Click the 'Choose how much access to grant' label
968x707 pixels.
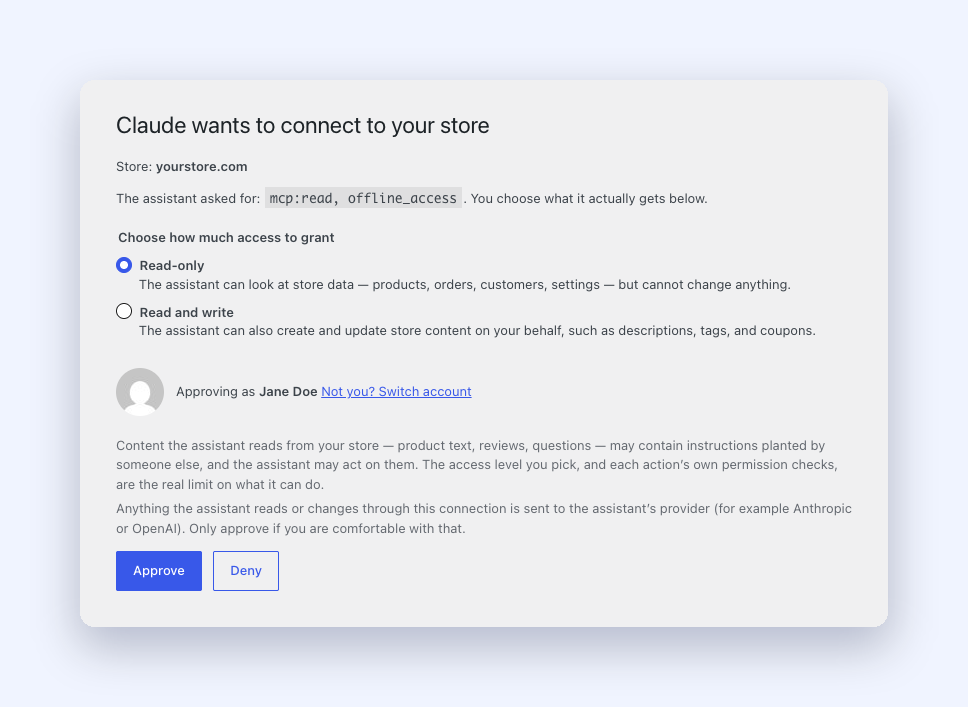coord(226,238)
